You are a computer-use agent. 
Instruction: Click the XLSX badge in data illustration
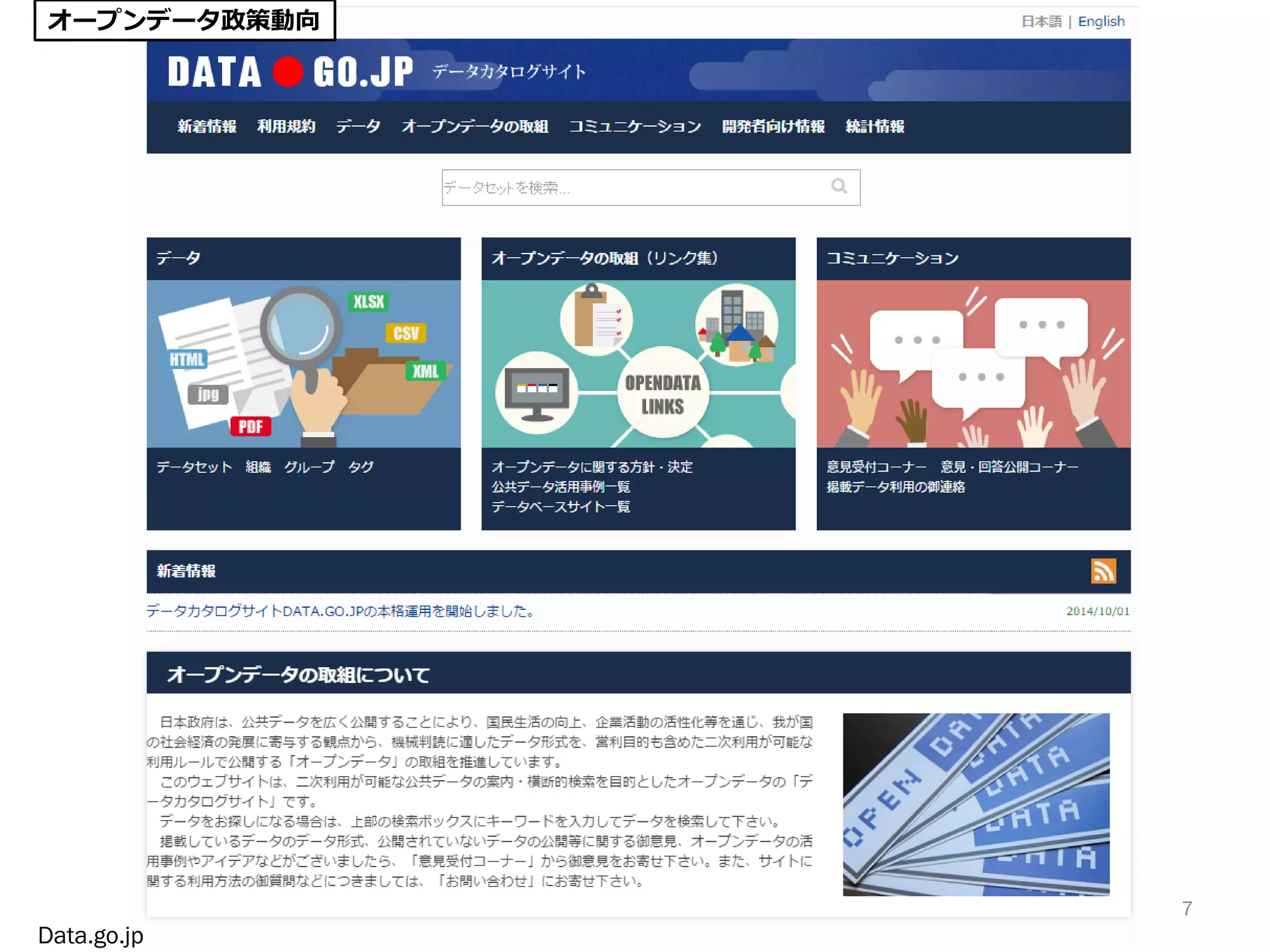coord(368,302)
